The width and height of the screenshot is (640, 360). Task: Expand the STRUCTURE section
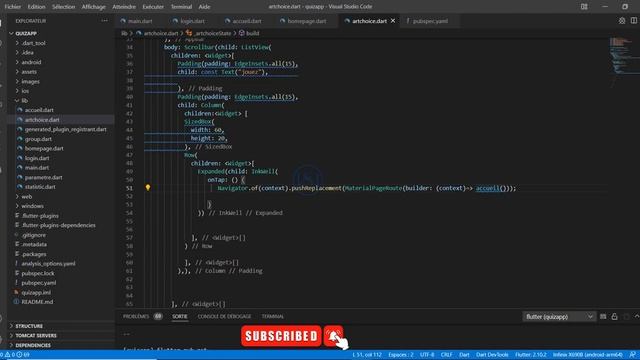[29, 326]
